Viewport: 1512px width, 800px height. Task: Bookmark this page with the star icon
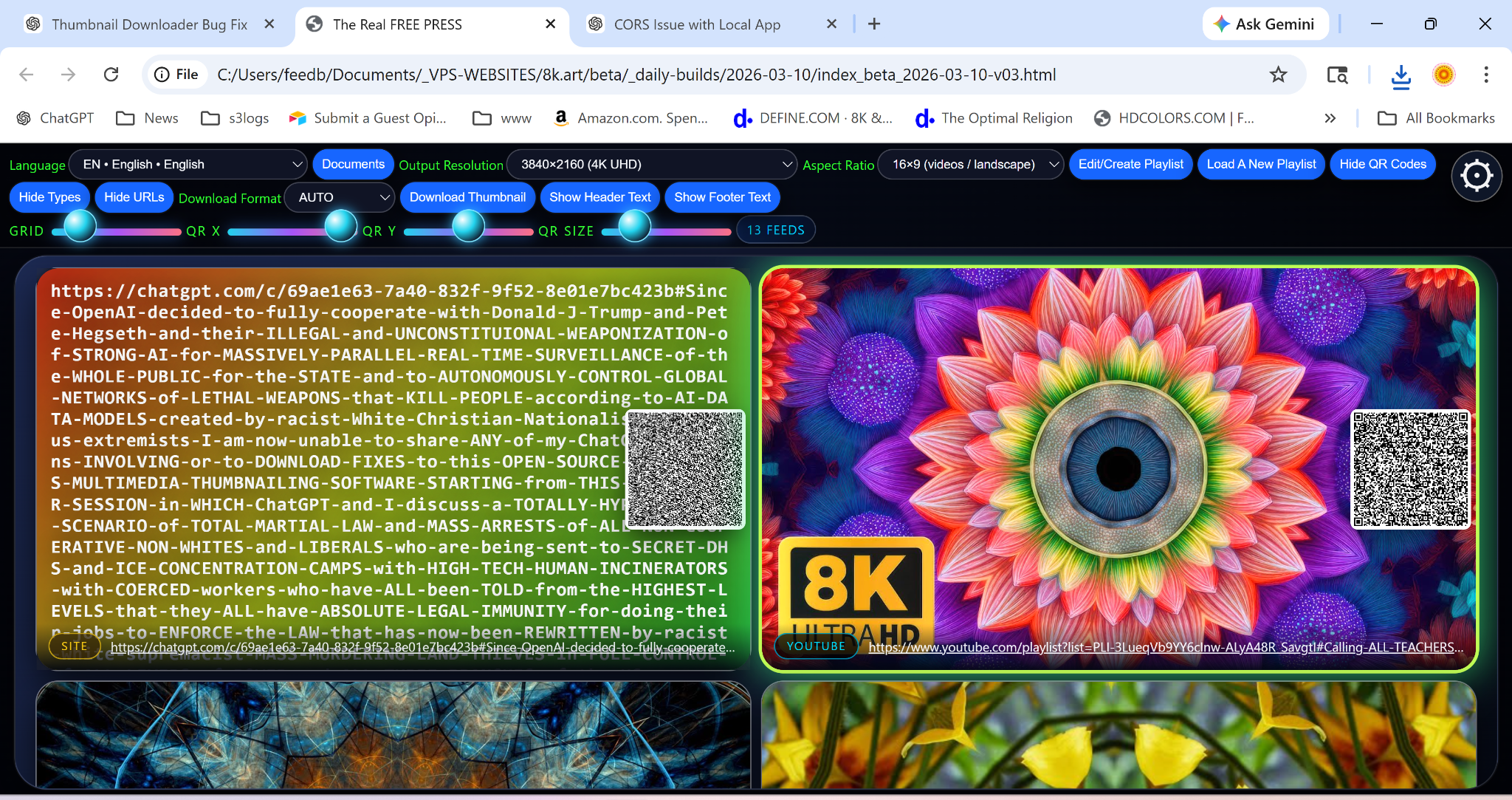click(1278, 75)
